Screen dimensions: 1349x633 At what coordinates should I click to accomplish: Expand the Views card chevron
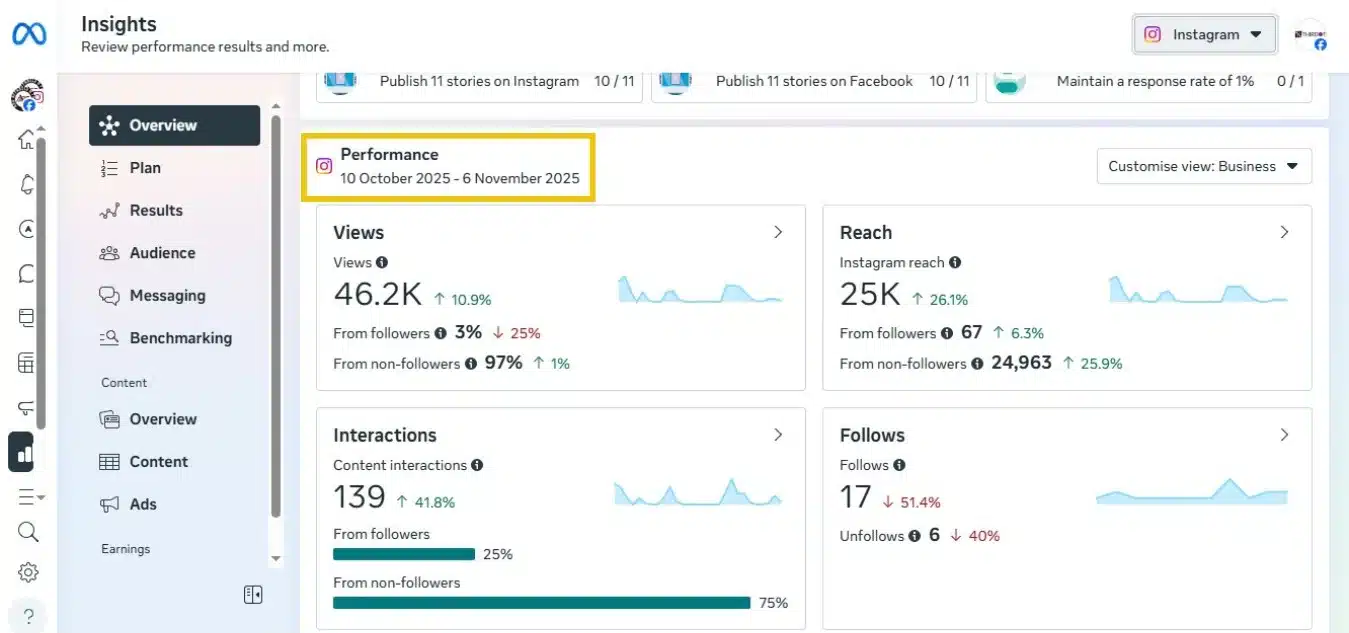[778, 232]
